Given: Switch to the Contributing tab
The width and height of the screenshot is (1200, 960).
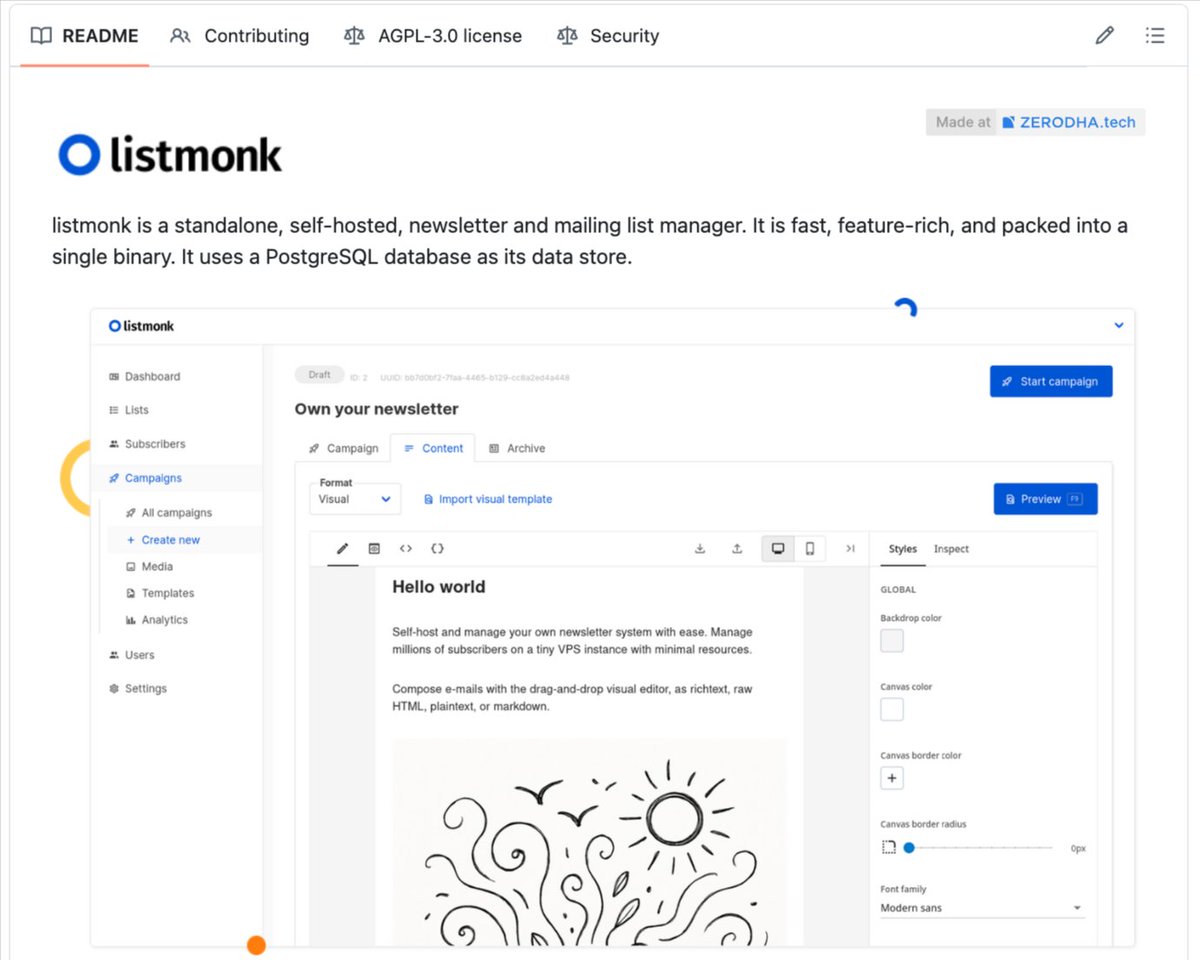Looking at the screenshot, I should (x=240, y=36).
